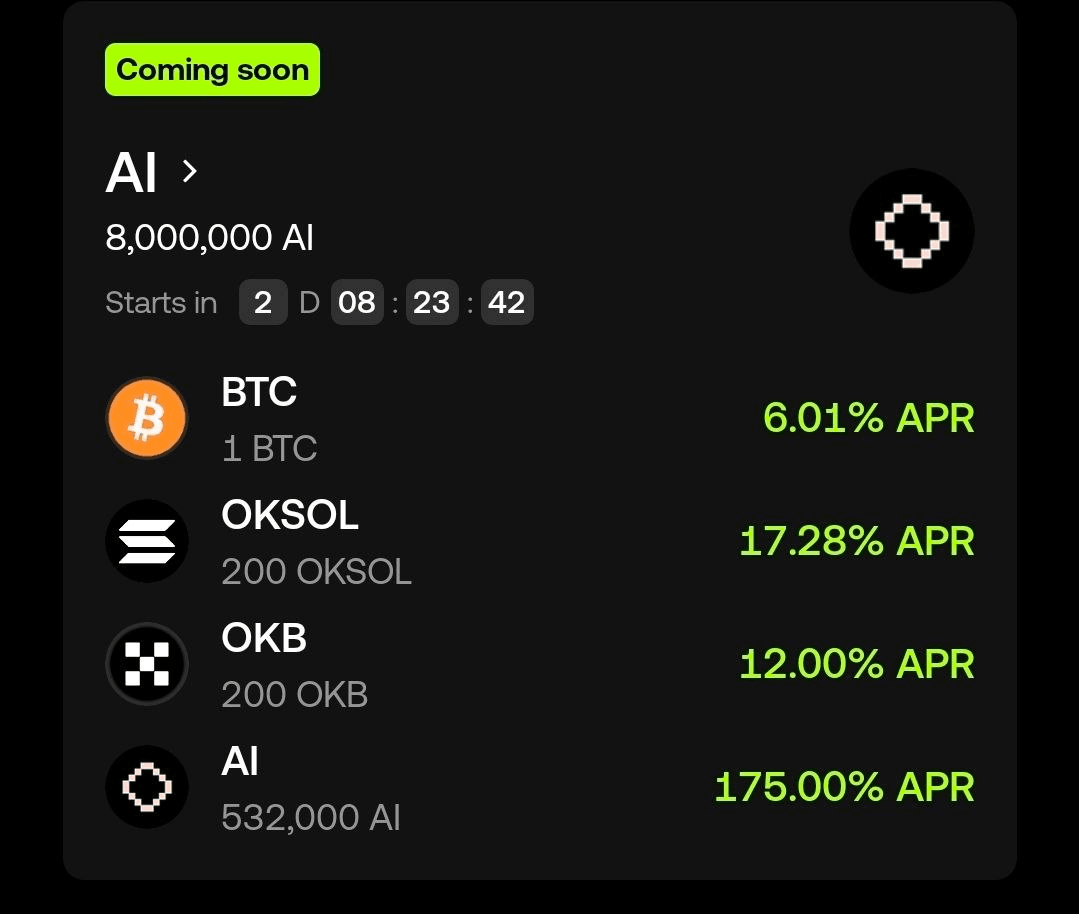Click the 8,000,000 AI total reward text
The height and width of the screenshot is (914, 1079).
pos(209,238)
